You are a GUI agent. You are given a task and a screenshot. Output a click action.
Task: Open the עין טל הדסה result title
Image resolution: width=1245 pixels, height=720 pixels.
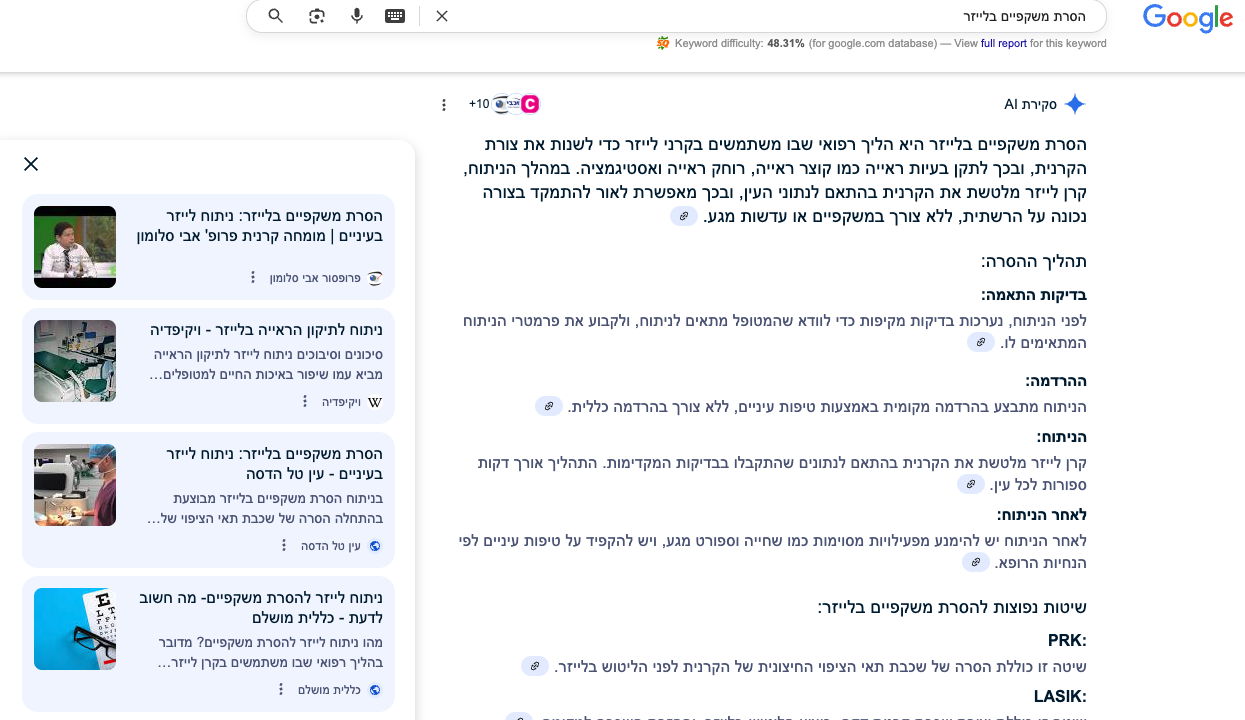point(275,464)
